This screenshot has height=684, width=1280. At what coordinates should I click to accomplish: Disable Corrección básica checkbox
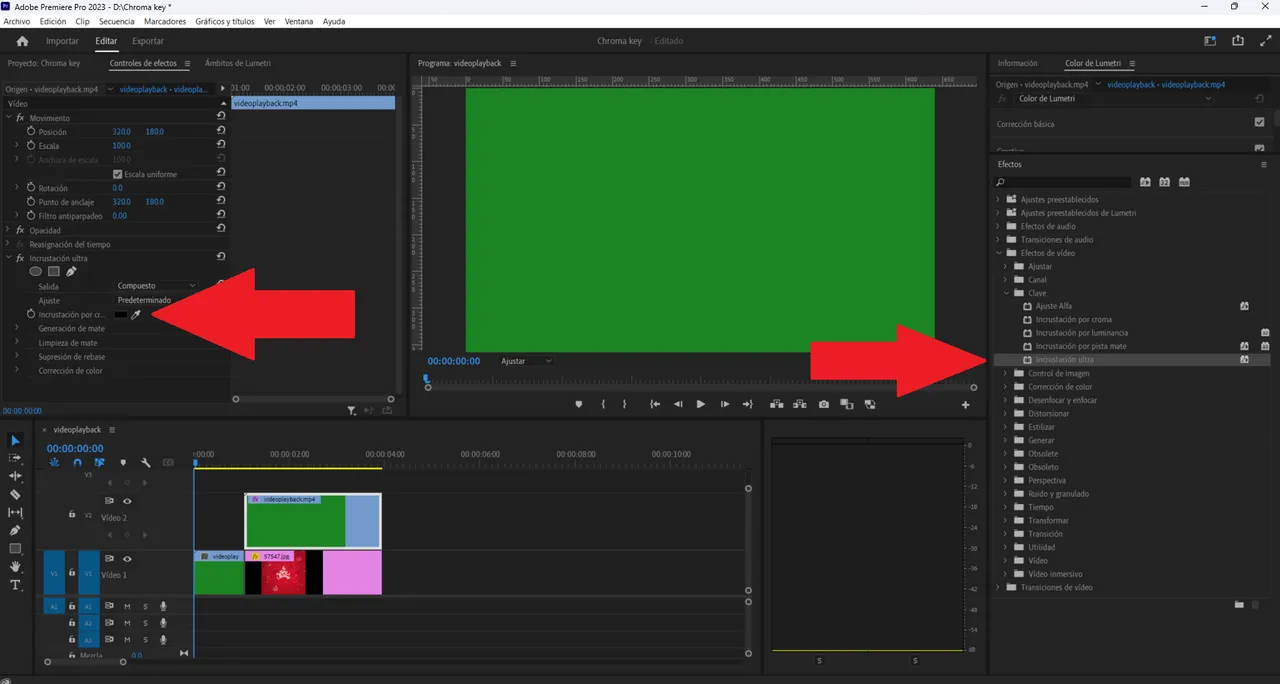click(x=1259, y=122)
